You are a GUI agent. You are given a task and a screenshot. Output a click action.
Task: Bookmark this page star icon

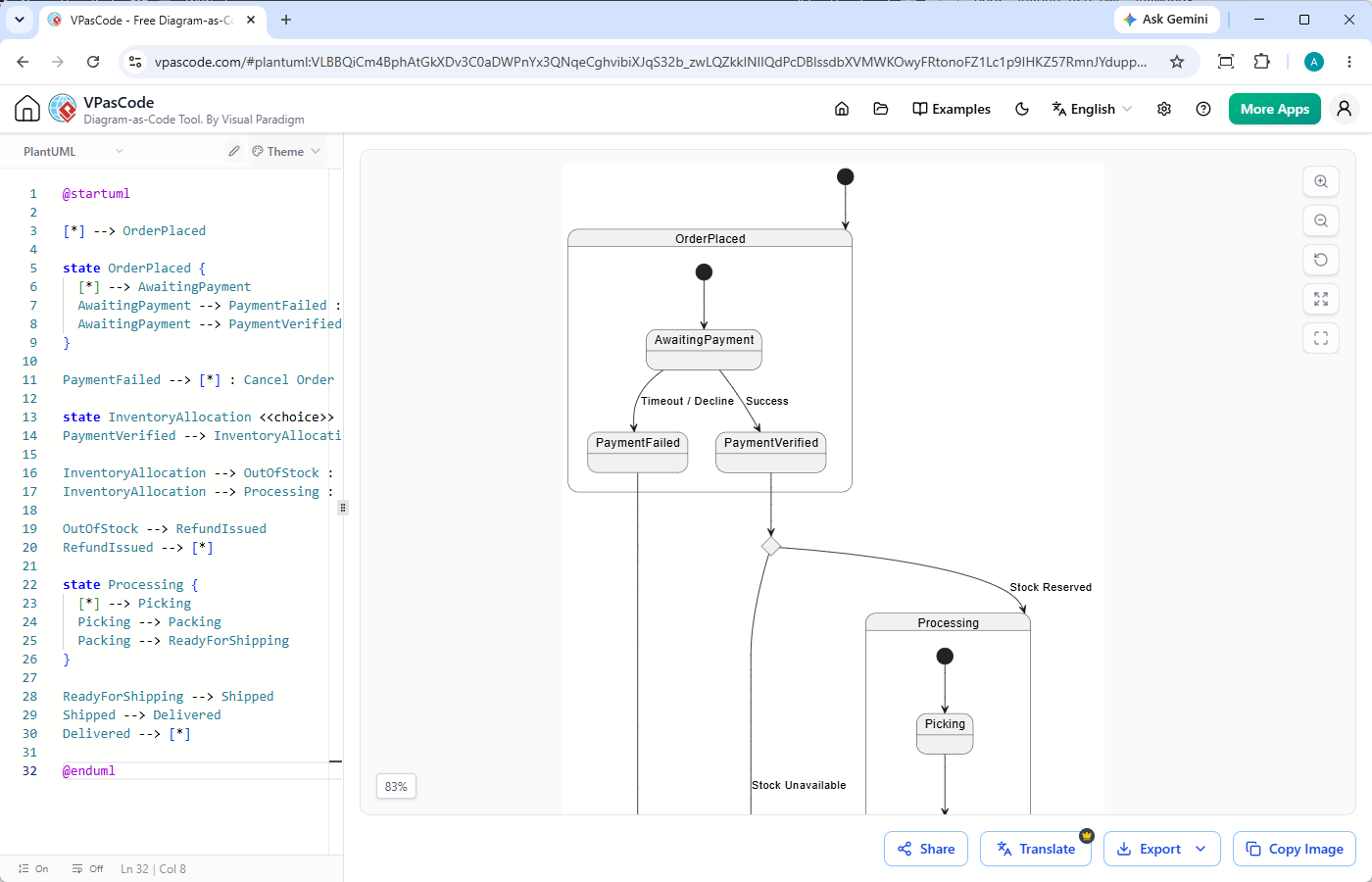click(1177, 62)
